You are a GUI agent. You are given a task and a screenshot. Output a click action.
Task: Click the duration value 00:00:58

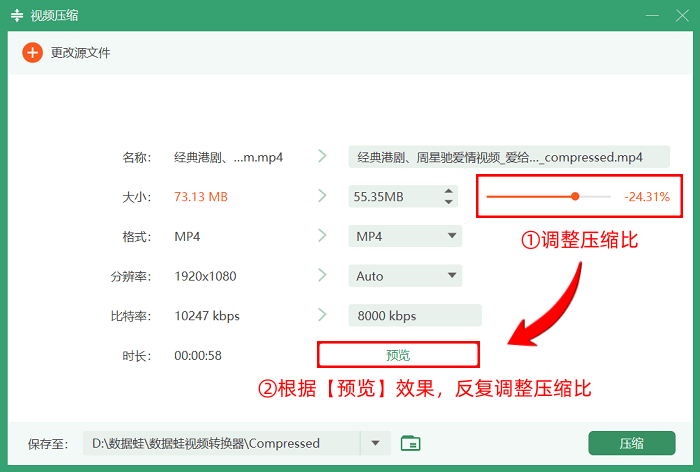pos(198,355)
